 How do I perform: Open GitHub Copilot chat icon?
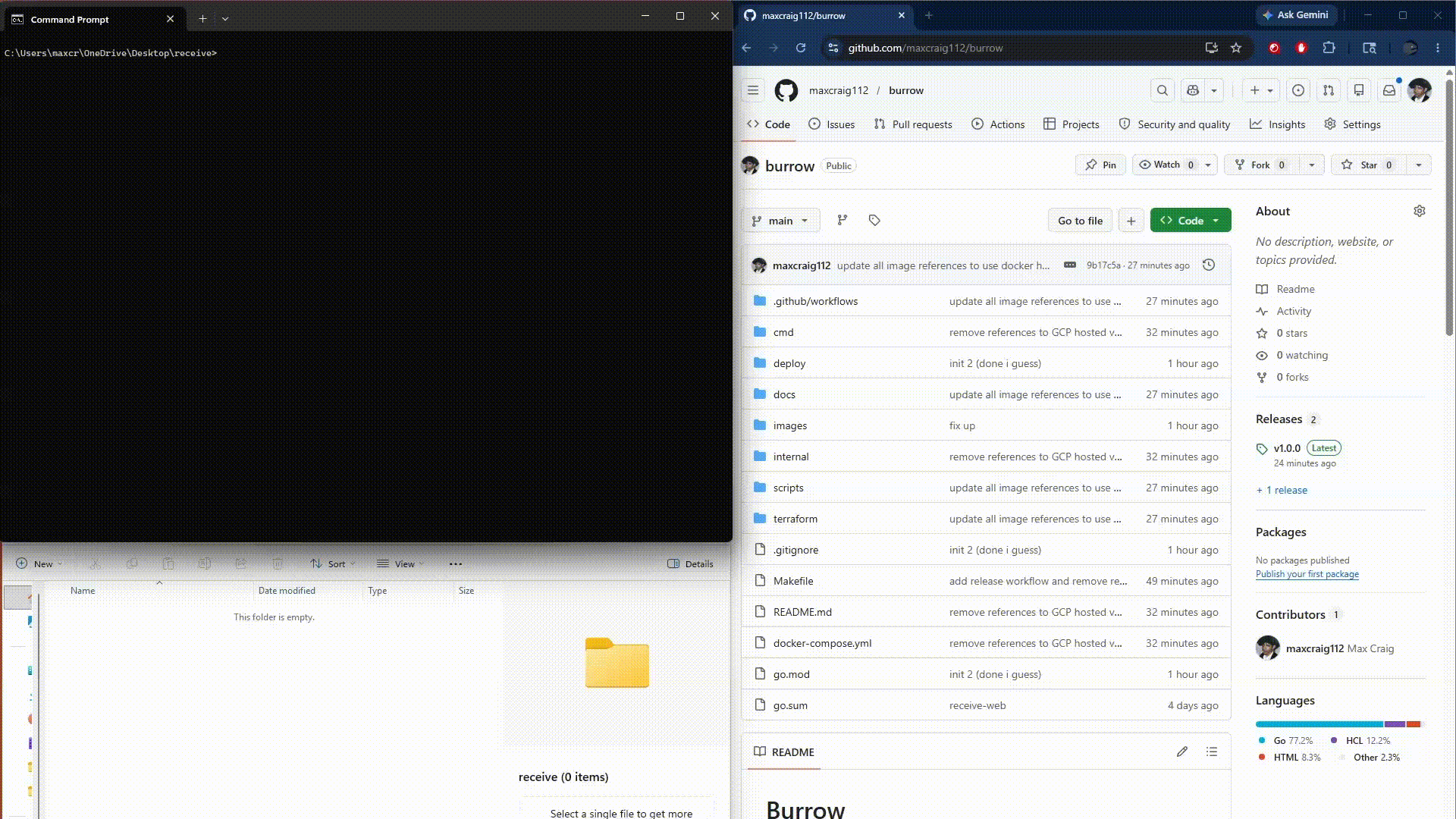[1193, 90]
